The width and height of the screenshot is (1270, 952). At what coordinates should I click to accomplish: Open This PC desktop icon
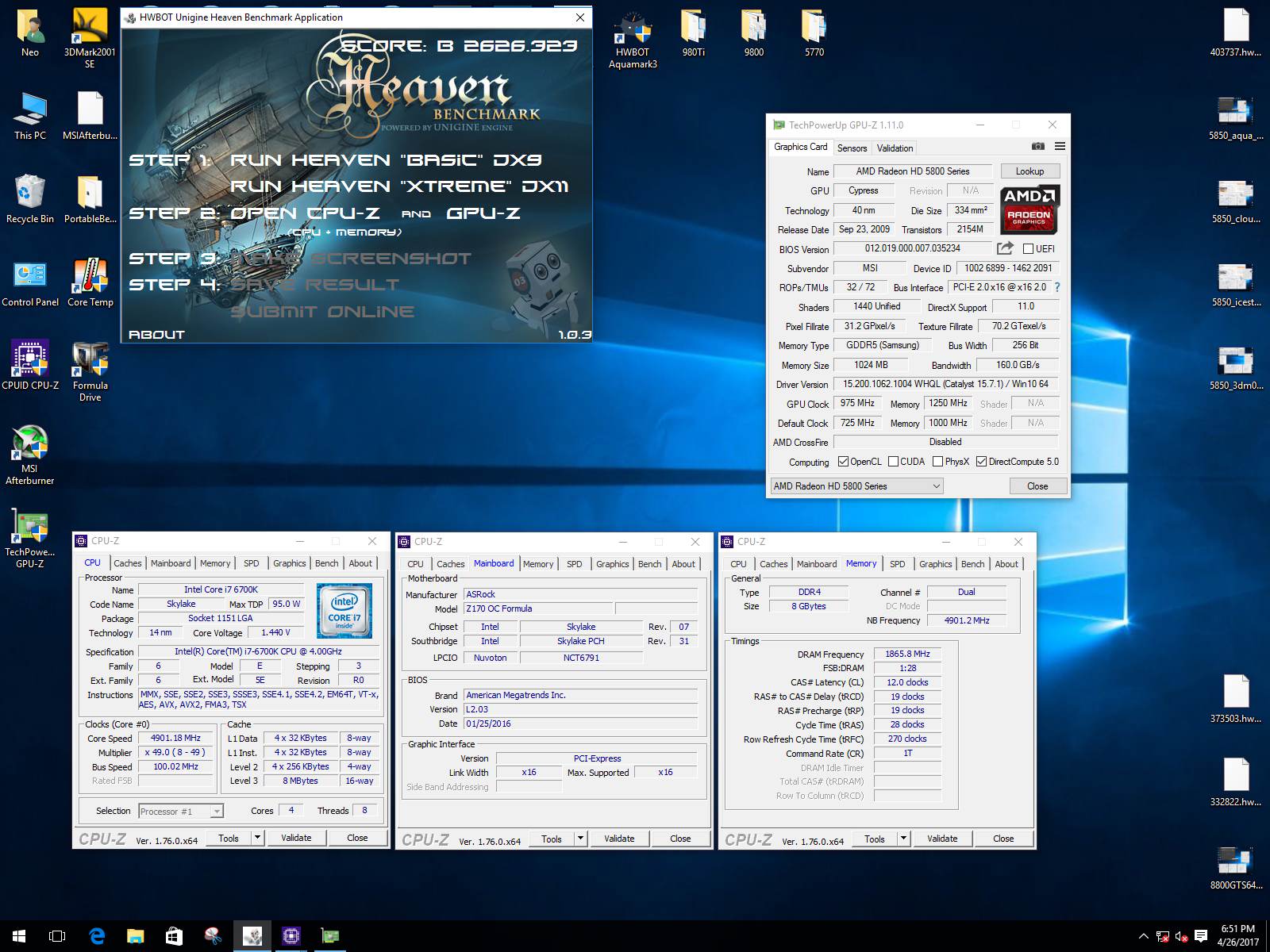(30, 115)
